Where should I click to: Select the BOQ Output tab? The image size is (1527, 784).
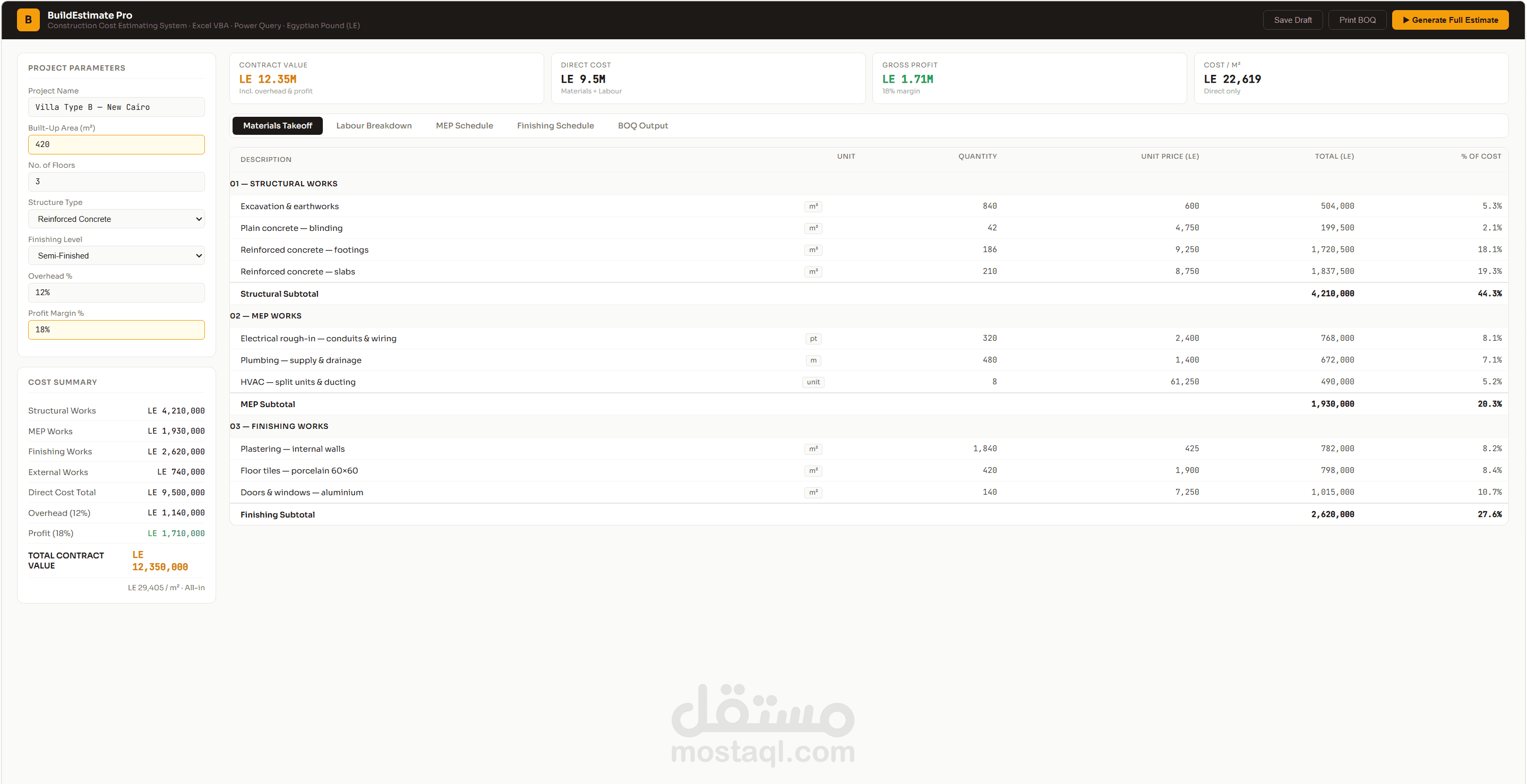click(642, 126)
